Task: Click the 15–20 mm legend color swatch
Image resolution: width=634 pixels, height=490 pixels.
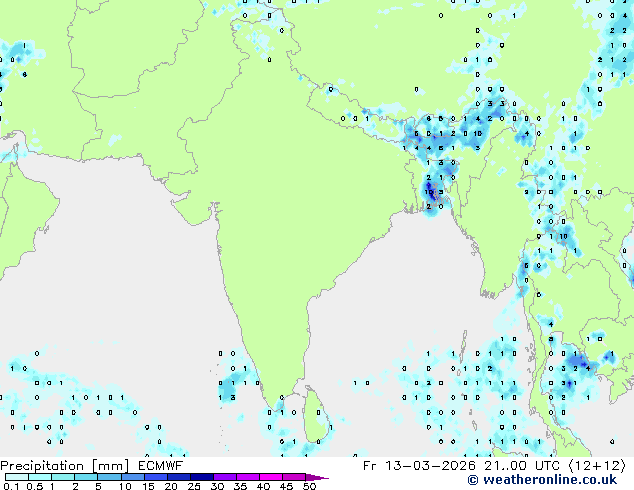Action: coord(155,477)
